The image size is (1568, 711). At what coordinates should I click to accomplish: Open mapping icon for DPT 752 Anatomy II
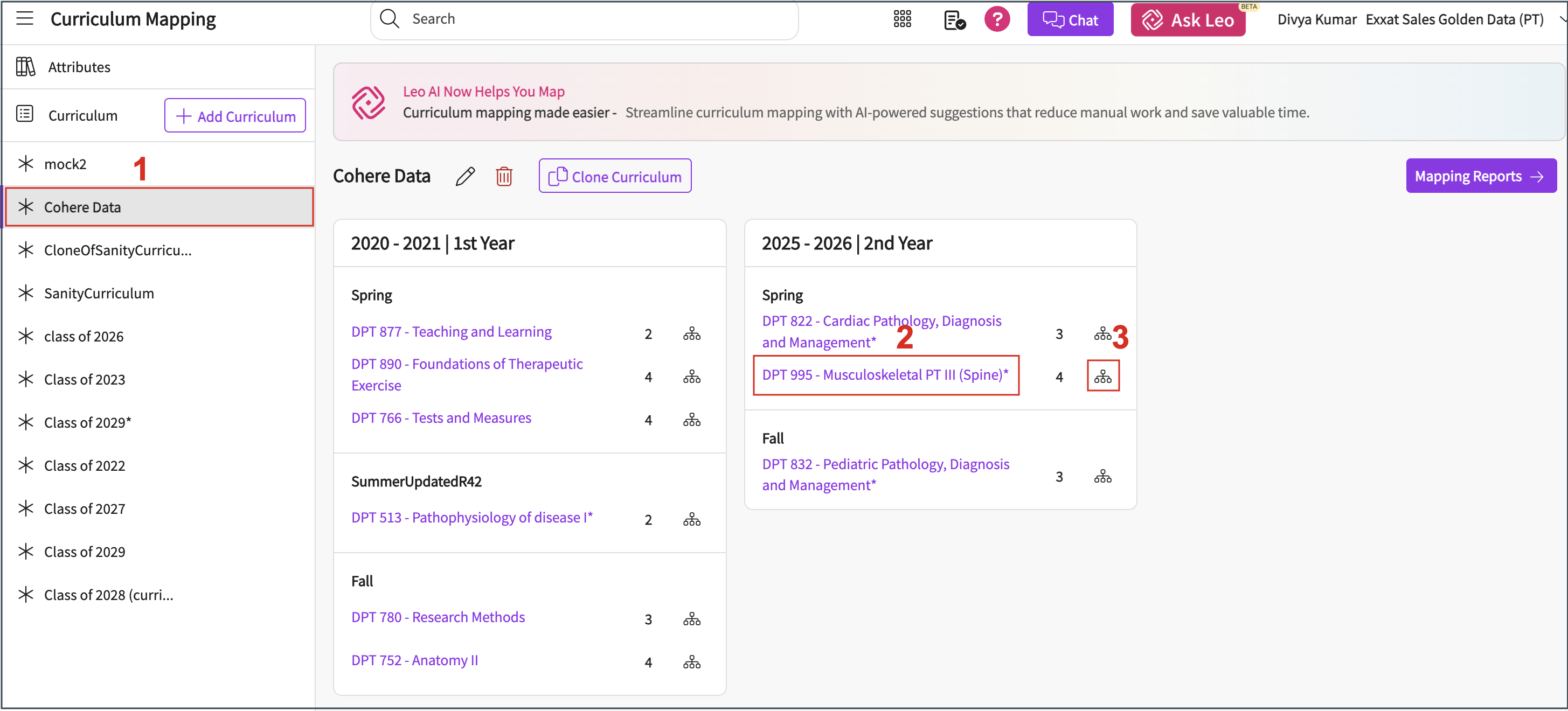point(691,663)
